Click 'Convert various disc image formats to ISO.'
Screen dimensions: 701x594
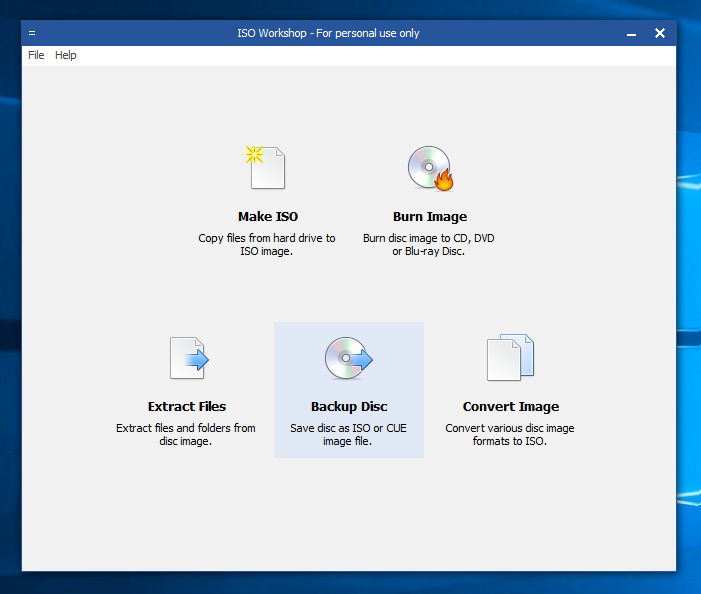[x=510, y=434]
